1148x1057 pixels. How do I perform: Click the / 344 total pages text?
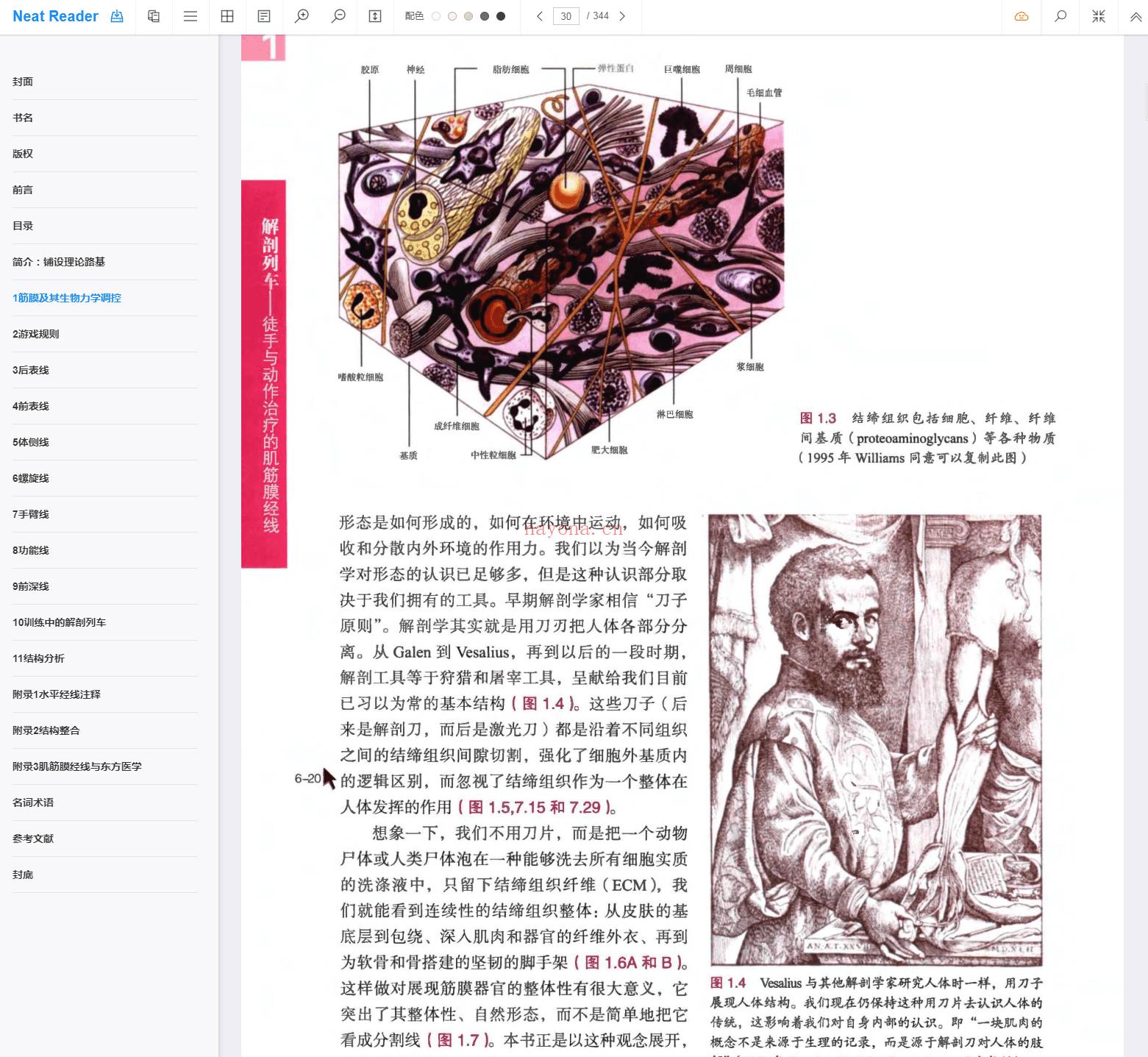598,16
